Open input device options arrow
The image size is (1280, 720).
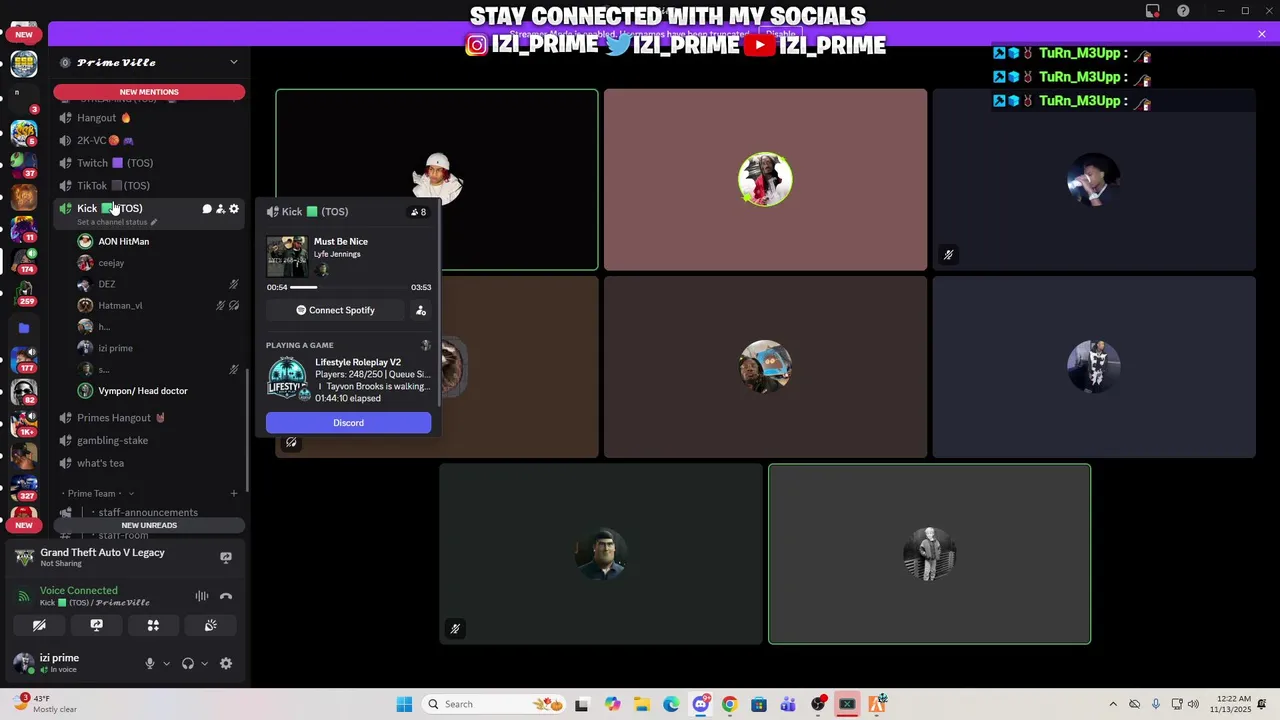pyautogui.click(x=166, y=663)
